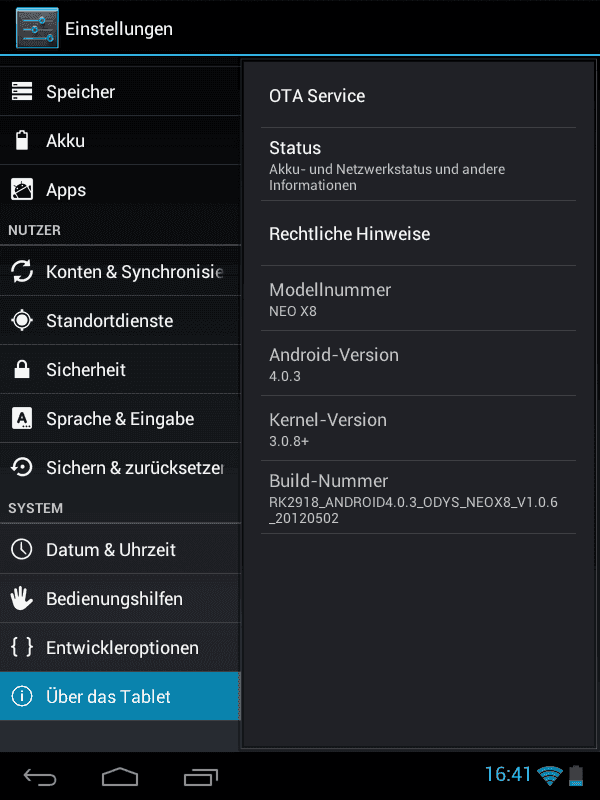Viewport: 600px width, 800px height.
Task: Open Sichern & zurücksetzen settings
Action: (x=120, y=467)
